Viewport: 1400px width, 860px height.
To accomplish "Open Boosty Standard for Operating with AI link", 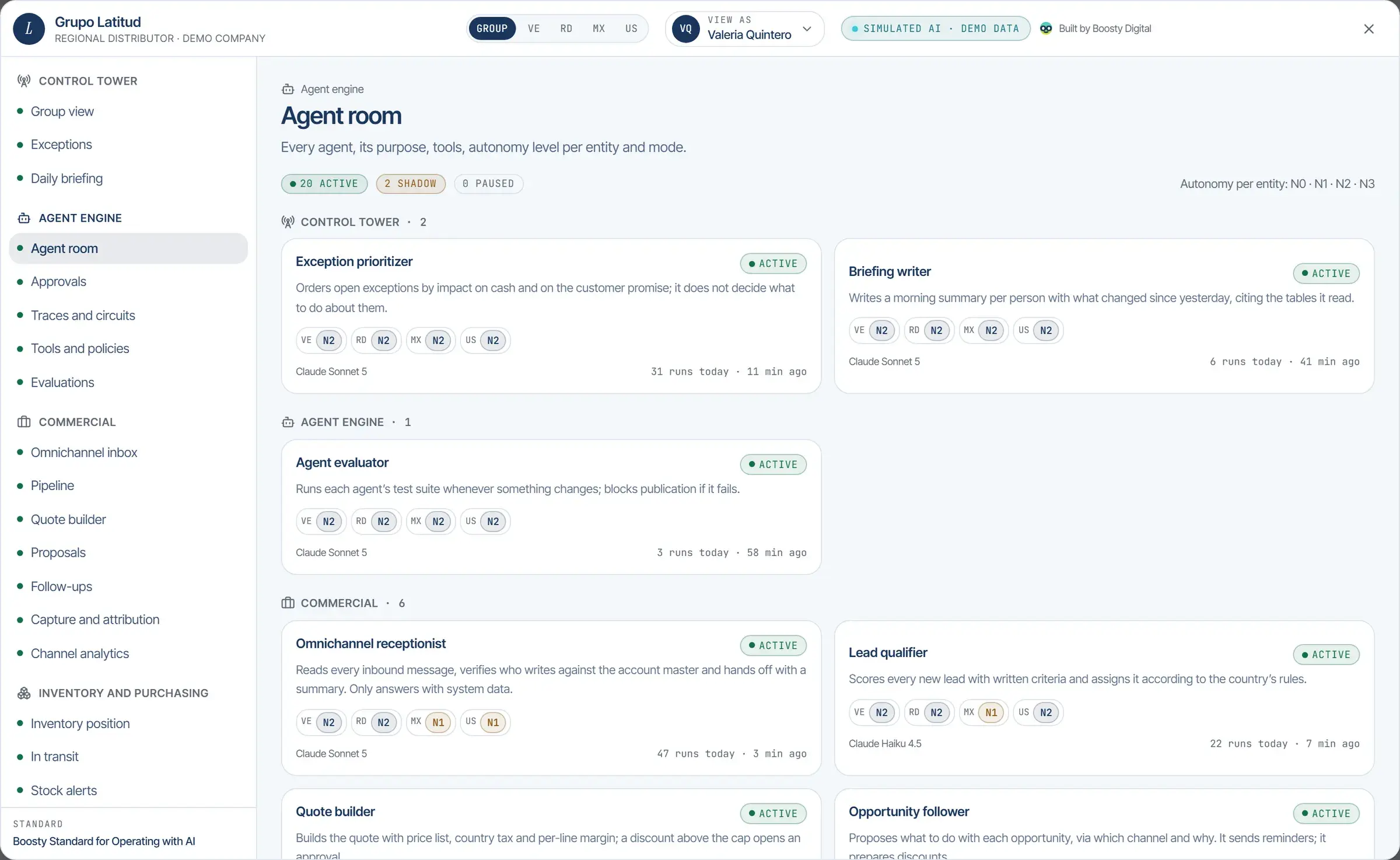I will tap(104, 841).
